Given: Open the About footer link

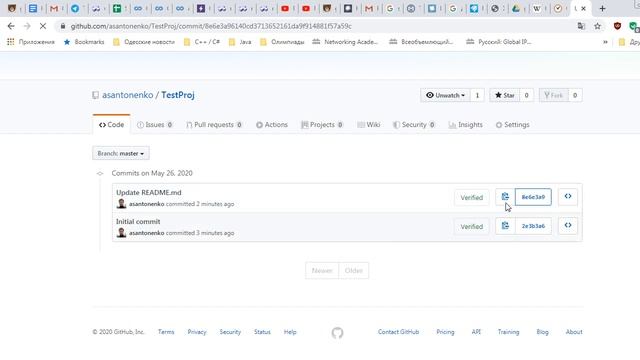Looking at the screenshot, I should [x=574, y=332].
